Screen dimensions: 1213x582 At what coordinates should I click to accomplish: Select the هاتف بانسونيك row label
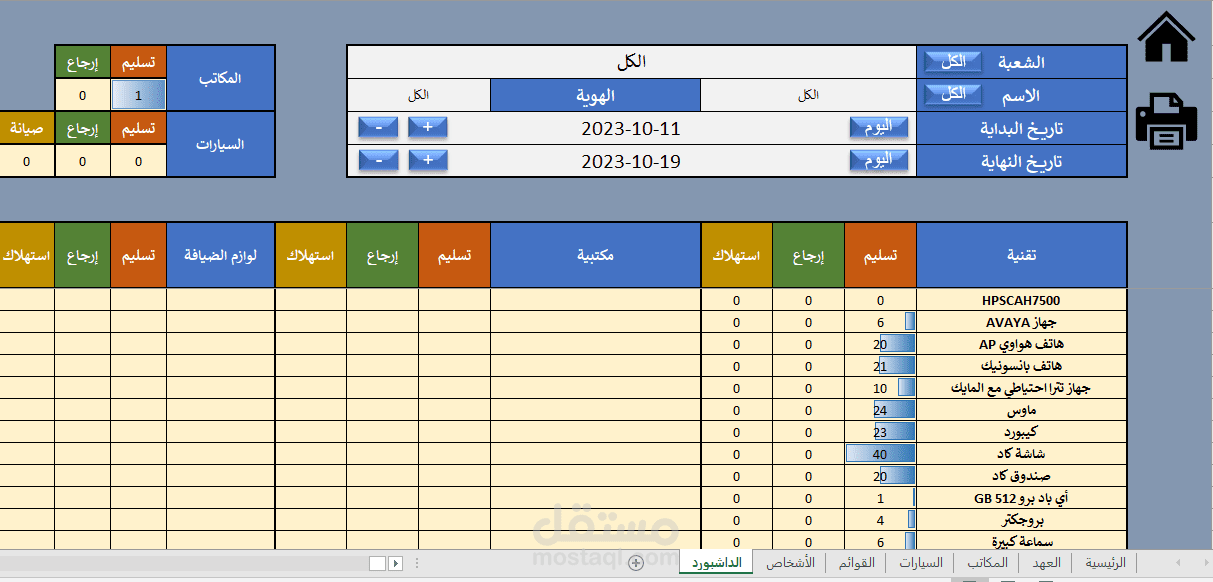coord(1021,366)
